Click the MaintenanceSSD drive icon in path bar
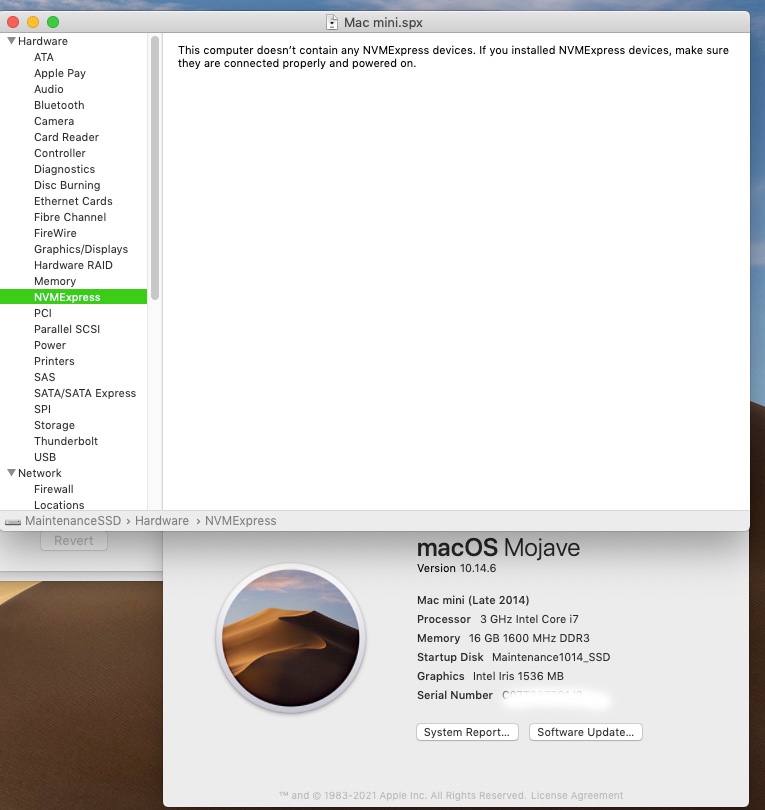 12,522
